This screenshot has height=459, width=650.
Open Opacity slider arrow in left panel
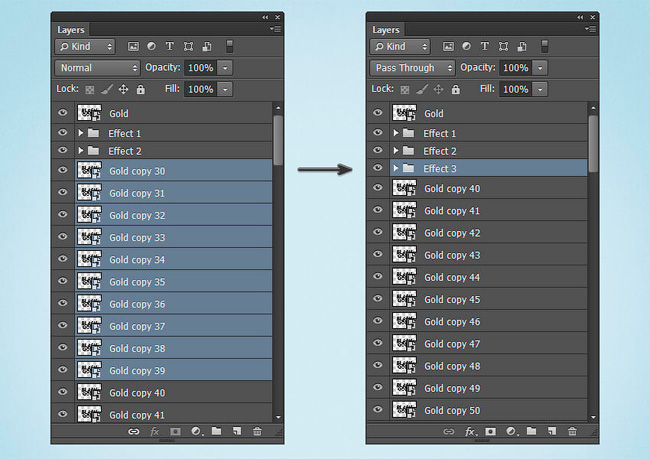tap(225, 68)
